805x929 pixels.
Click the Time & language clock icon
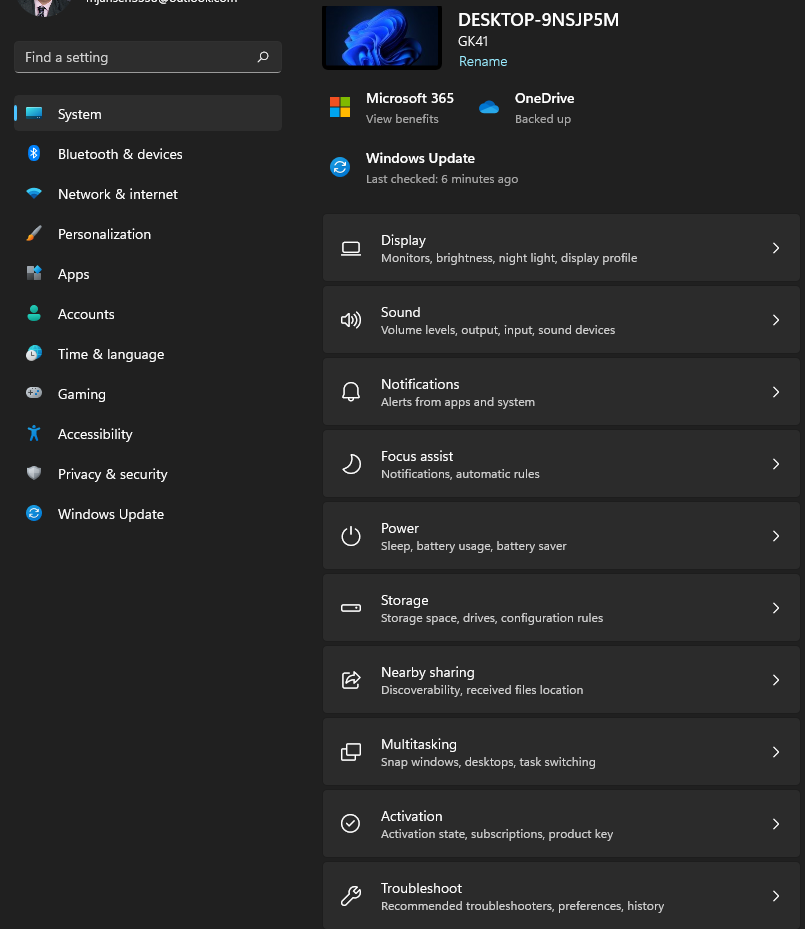(x=34, y=353)
